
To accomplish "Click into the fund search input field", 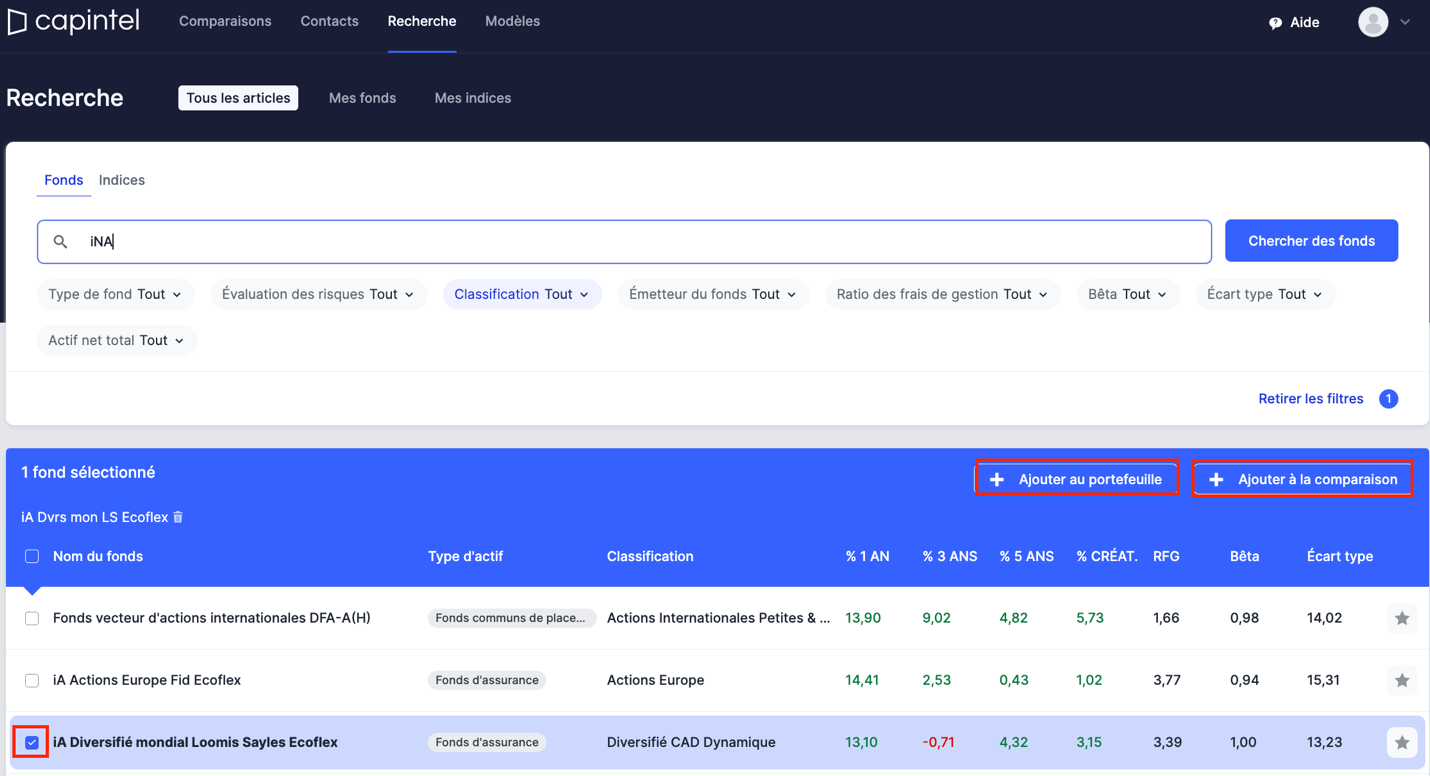I will tap(624, 242).
